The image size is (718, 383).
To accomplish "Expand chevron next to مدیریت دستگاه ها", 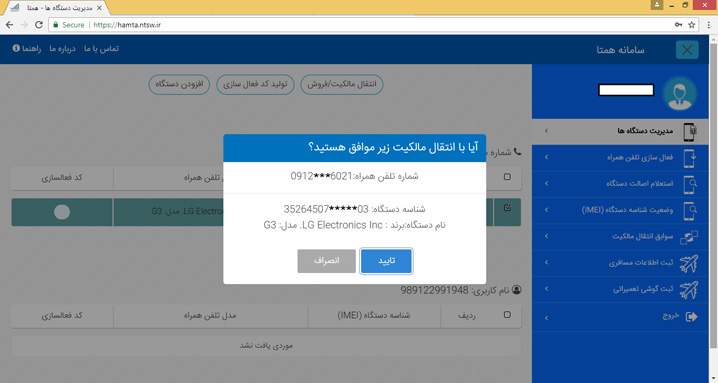I will click(x=546, y=131).
